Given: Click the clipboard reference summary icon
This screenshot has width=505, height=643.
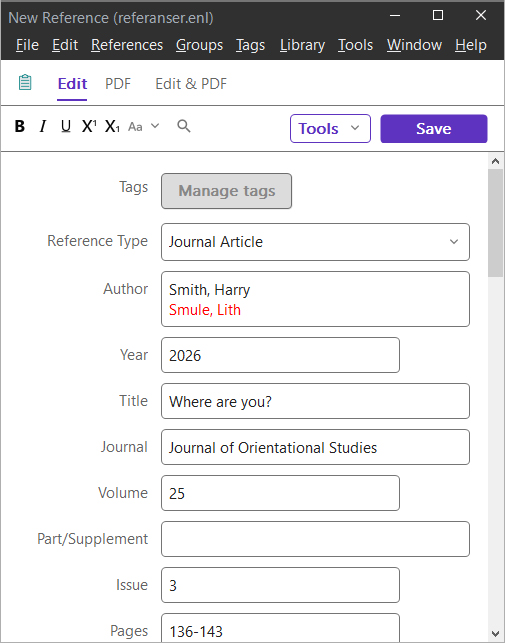Looking at the screenshot, I should (25, 82).
